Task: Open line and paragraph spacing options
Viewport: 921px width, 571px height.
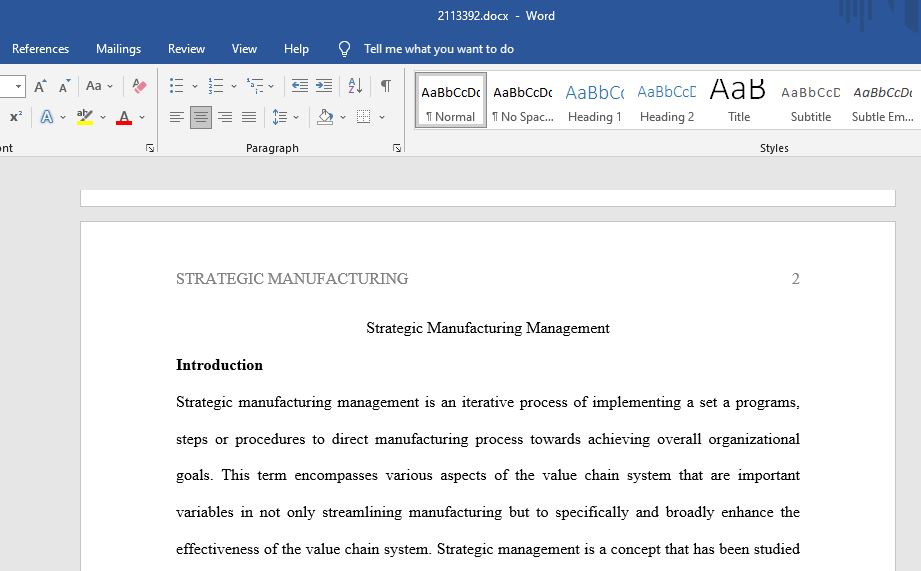Action: pos(280,117)
